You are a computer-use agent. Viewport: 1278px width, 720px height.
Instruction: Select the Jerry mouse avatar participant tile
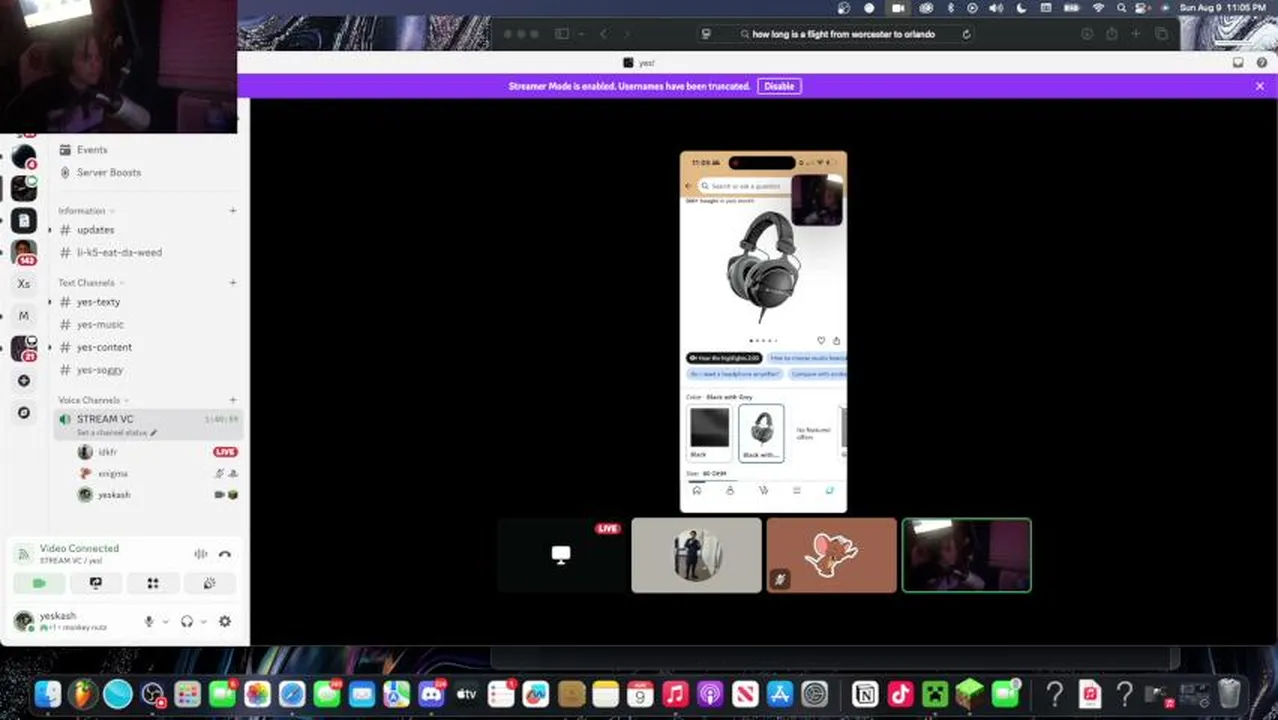831,555
